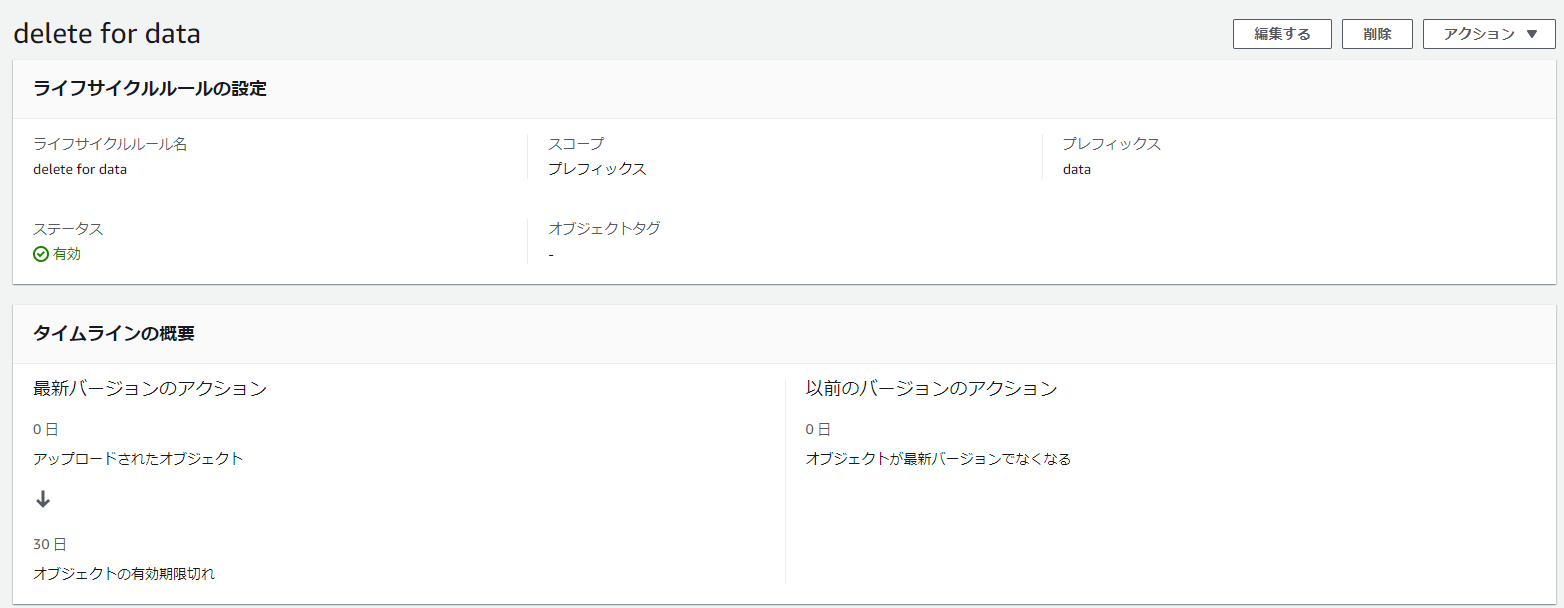Select the prefix value data
The width and height of the screenshot is (1564, 608).
[1077, 169]
